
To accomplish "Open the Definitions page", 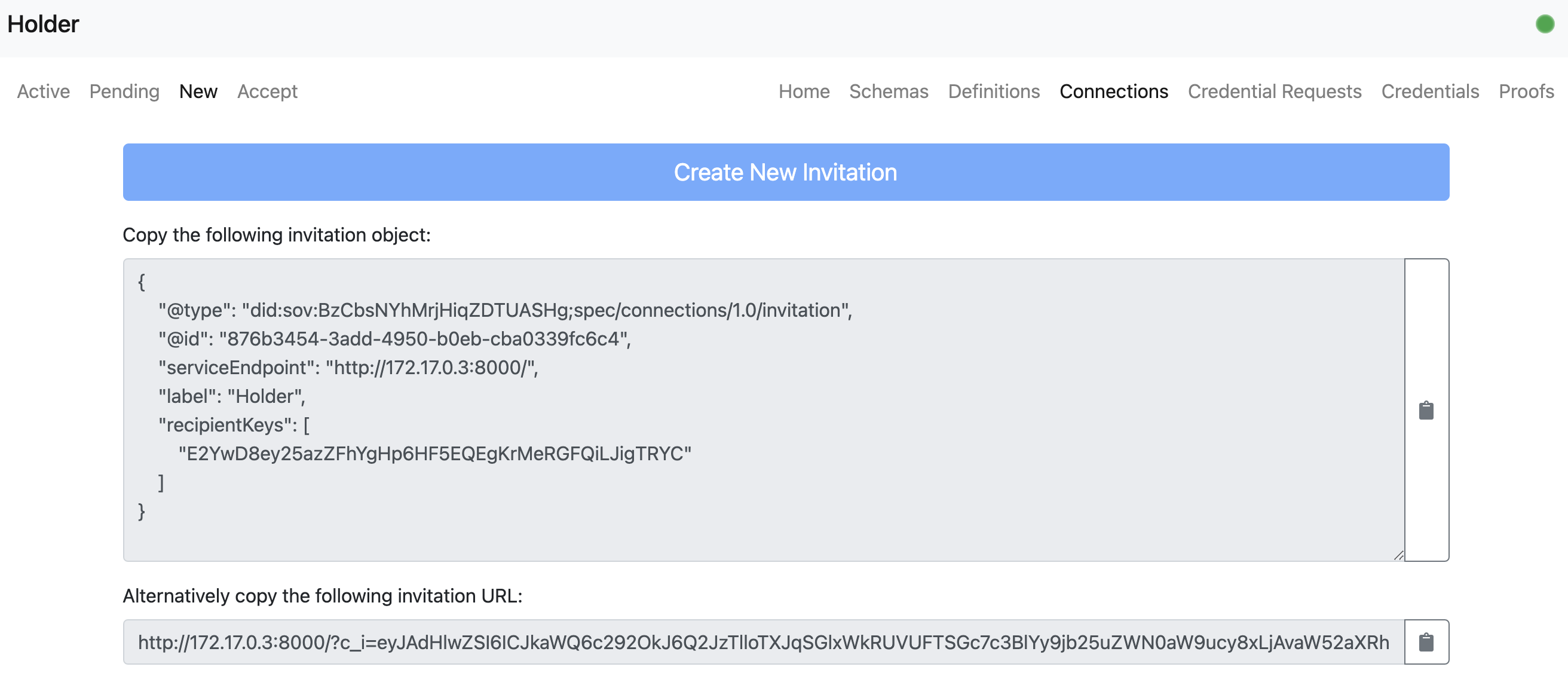I will click(993, 91).
